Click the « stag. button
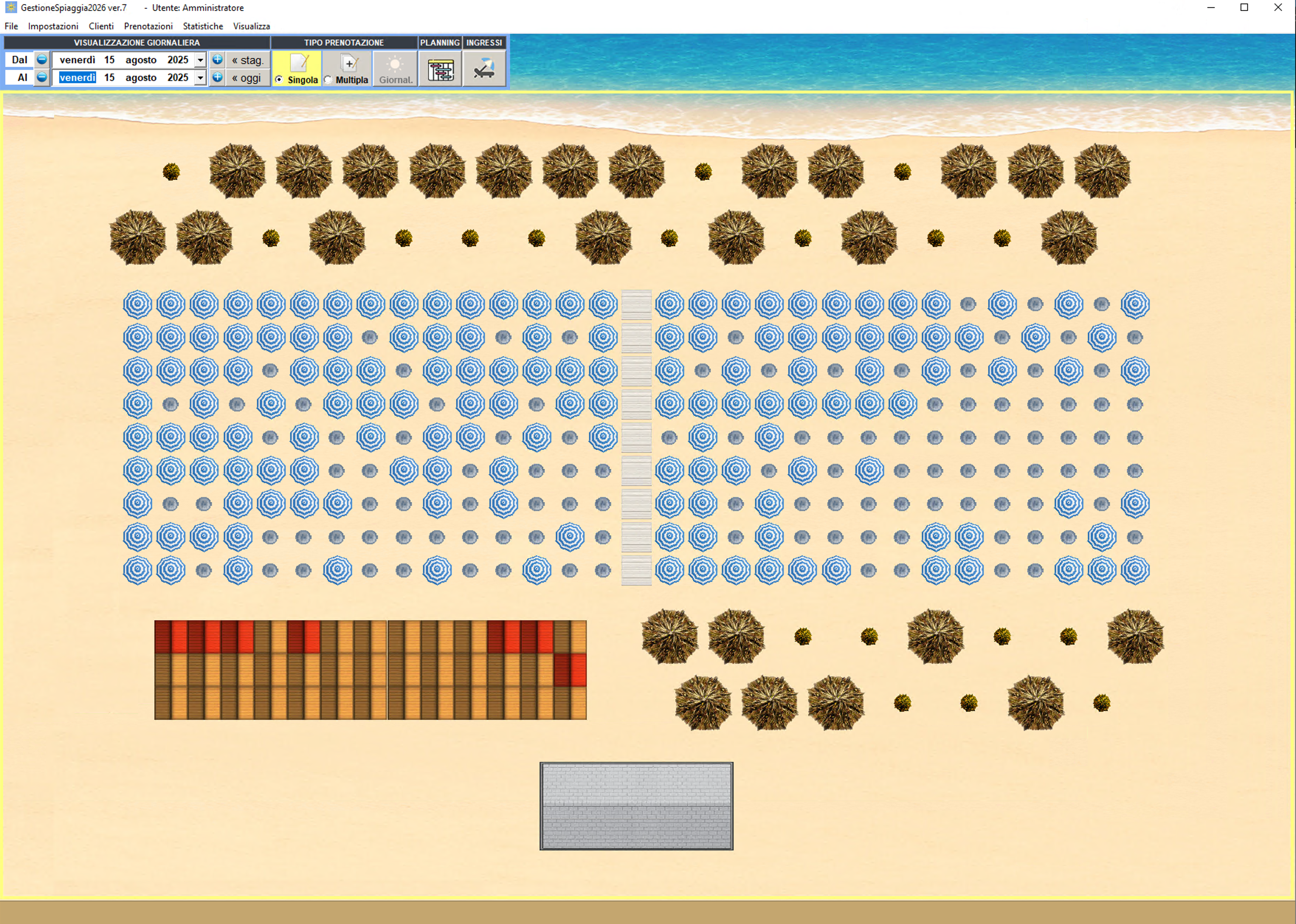The height and width of the screenshot is (924, 1296). click(x=247, y=60)
